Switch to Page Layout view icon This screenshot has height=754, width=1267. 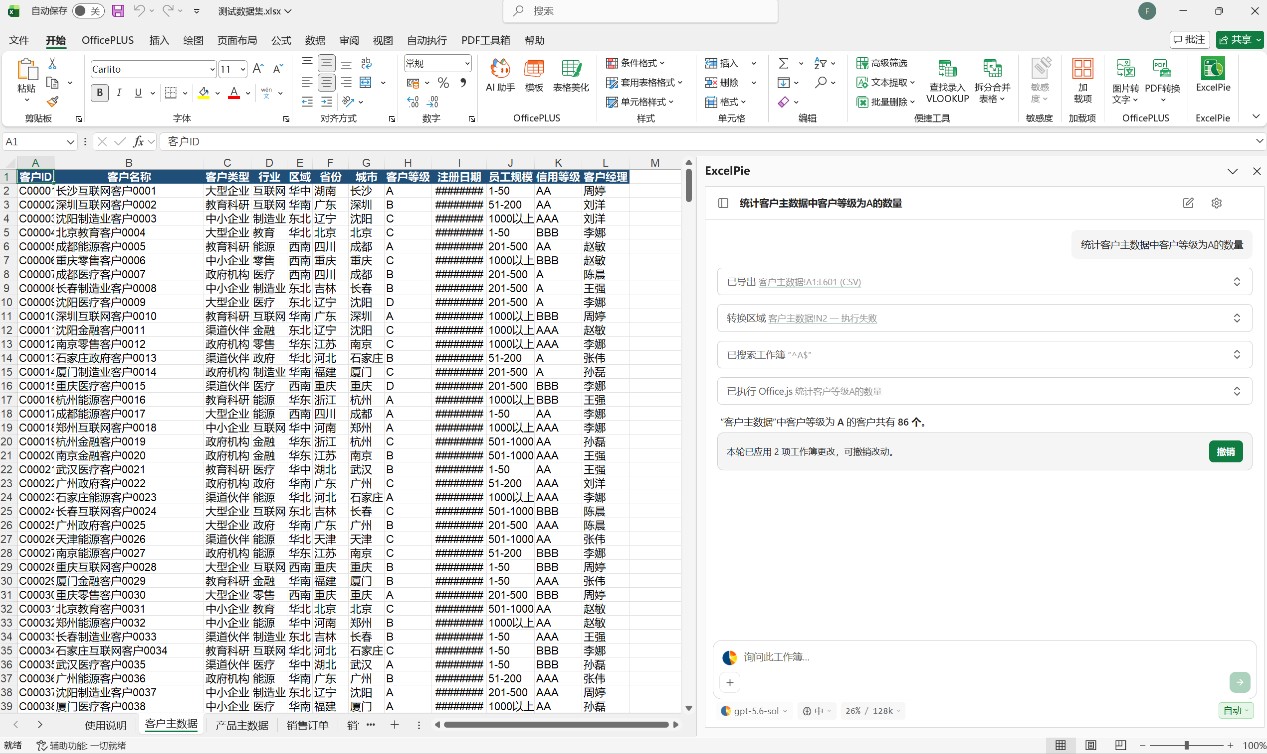coord(1089,745)
